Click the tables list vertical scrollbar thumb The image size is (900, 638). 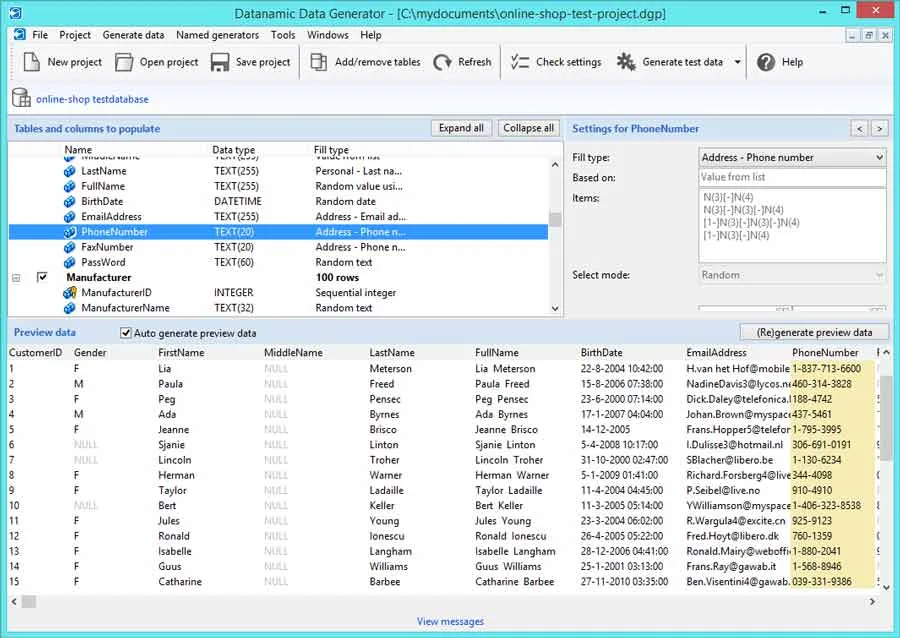554,219
